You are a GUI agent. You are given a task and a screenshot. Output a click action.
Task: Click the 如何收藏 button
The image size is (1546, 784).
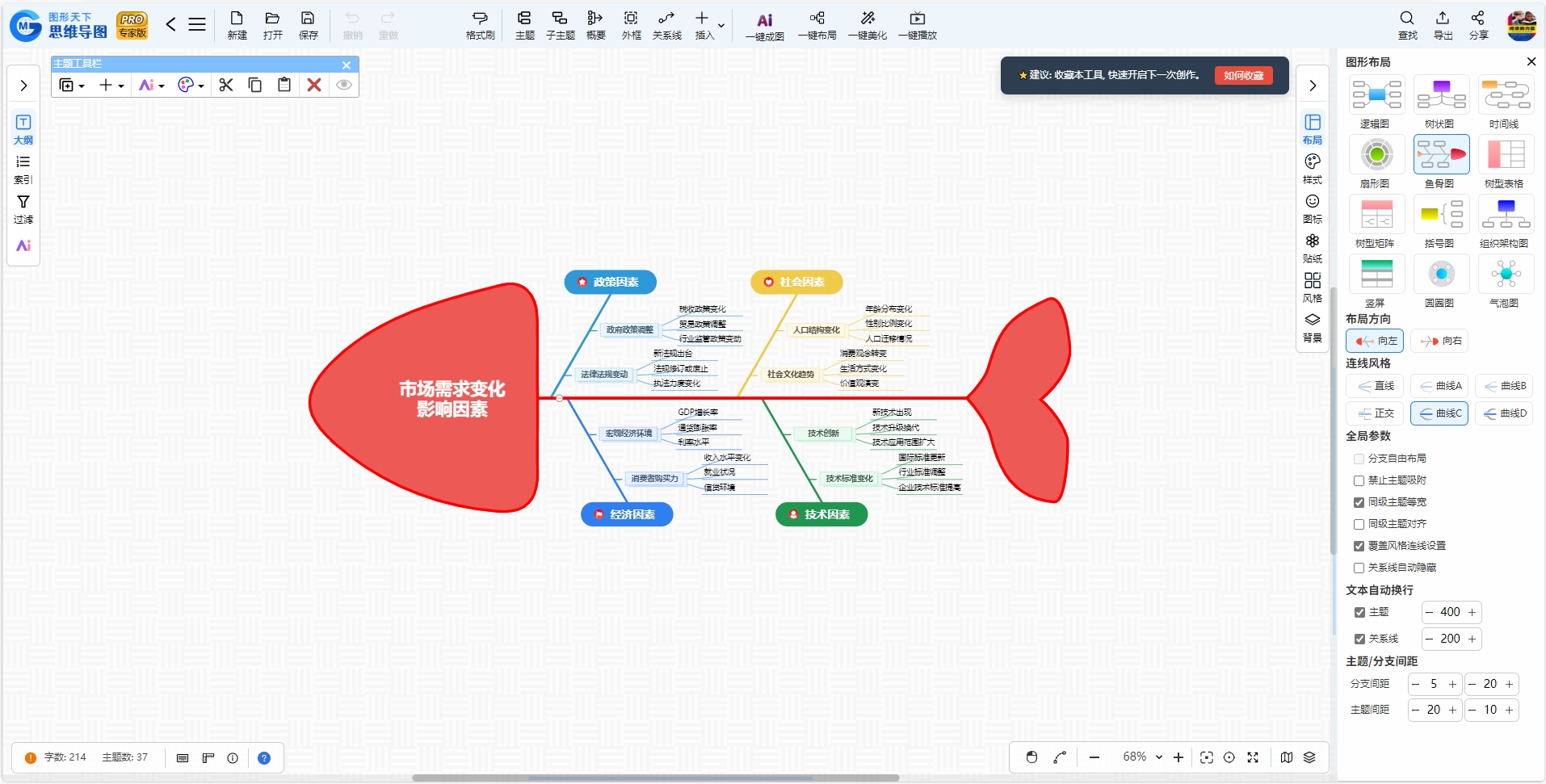[x=1243, y=75]
